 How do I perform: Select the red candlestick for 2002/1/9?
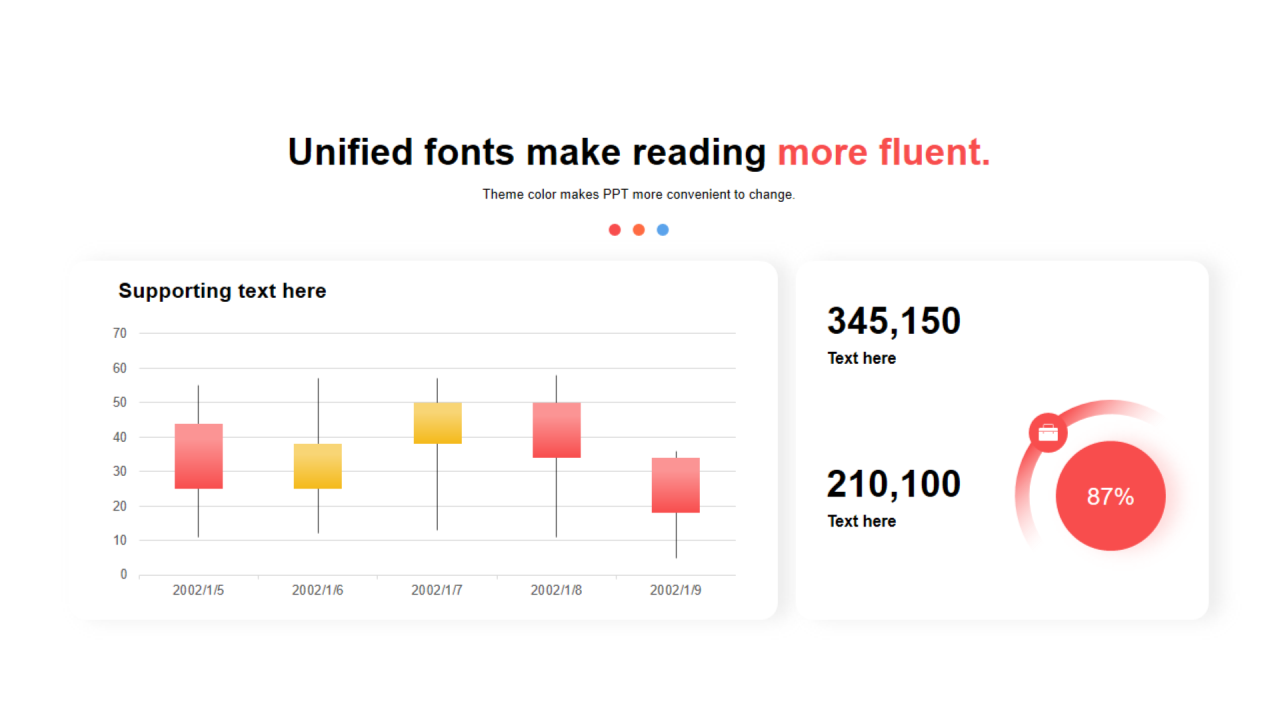pos(676,485)
